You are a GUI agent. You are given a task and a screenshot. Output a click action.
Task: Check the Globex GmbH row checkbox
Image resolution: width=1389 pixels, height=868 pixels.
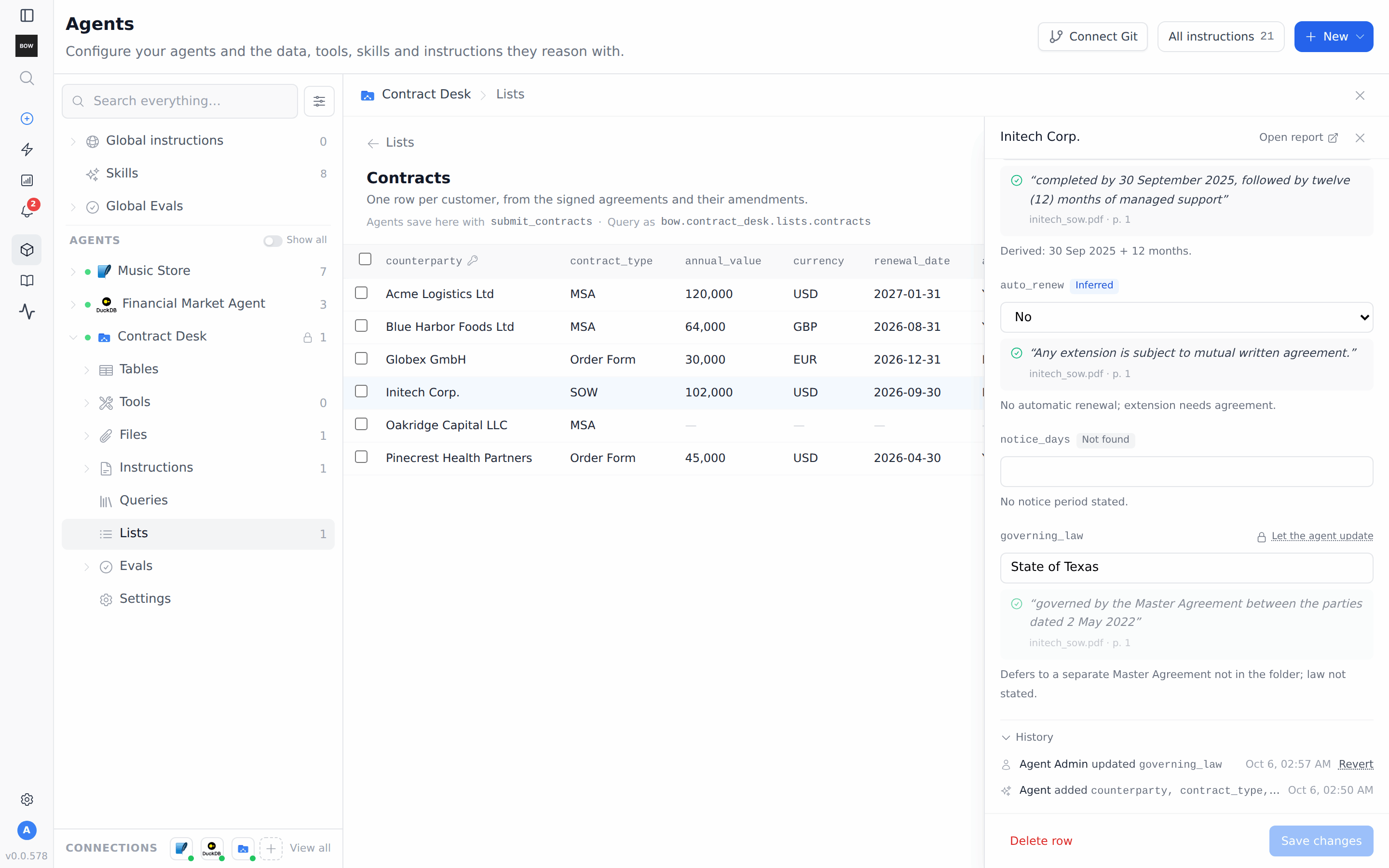(x=361, y=358)
